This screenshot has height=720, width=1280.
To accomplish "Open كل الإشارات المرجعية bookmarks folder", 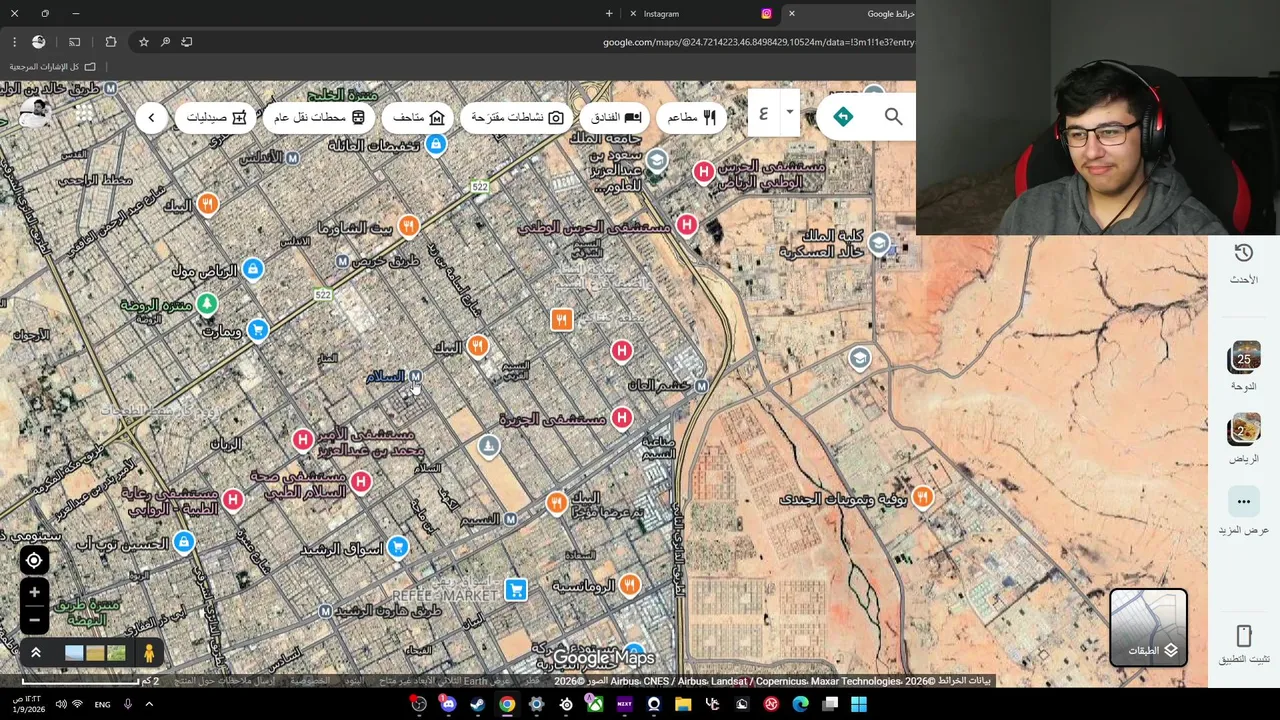I will click(52, 67).
